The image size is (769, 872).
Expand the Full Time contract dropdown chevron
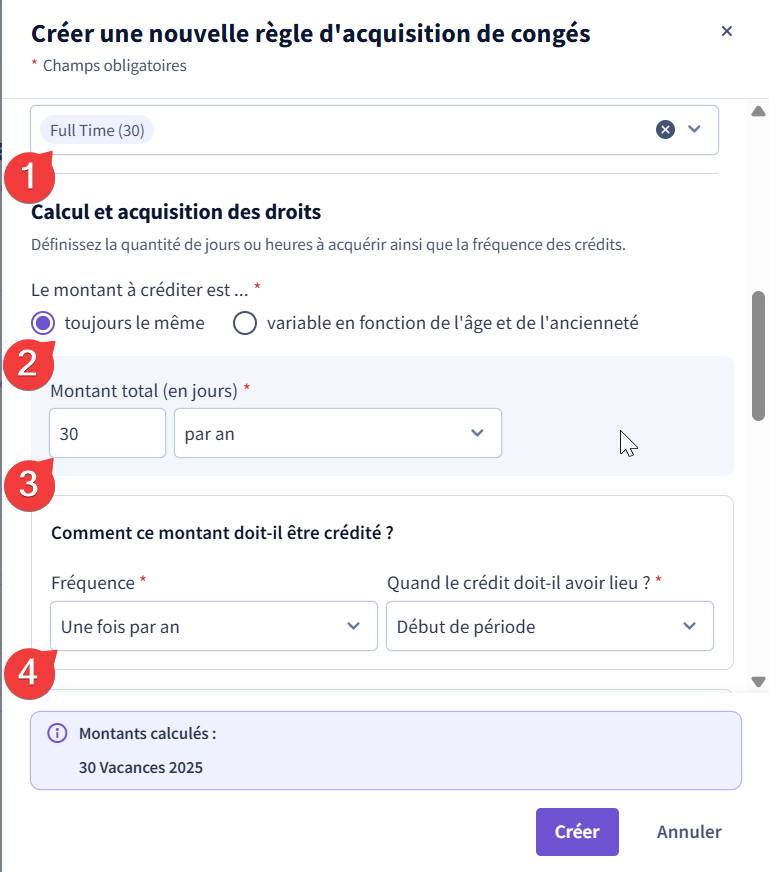coord(694,129)
